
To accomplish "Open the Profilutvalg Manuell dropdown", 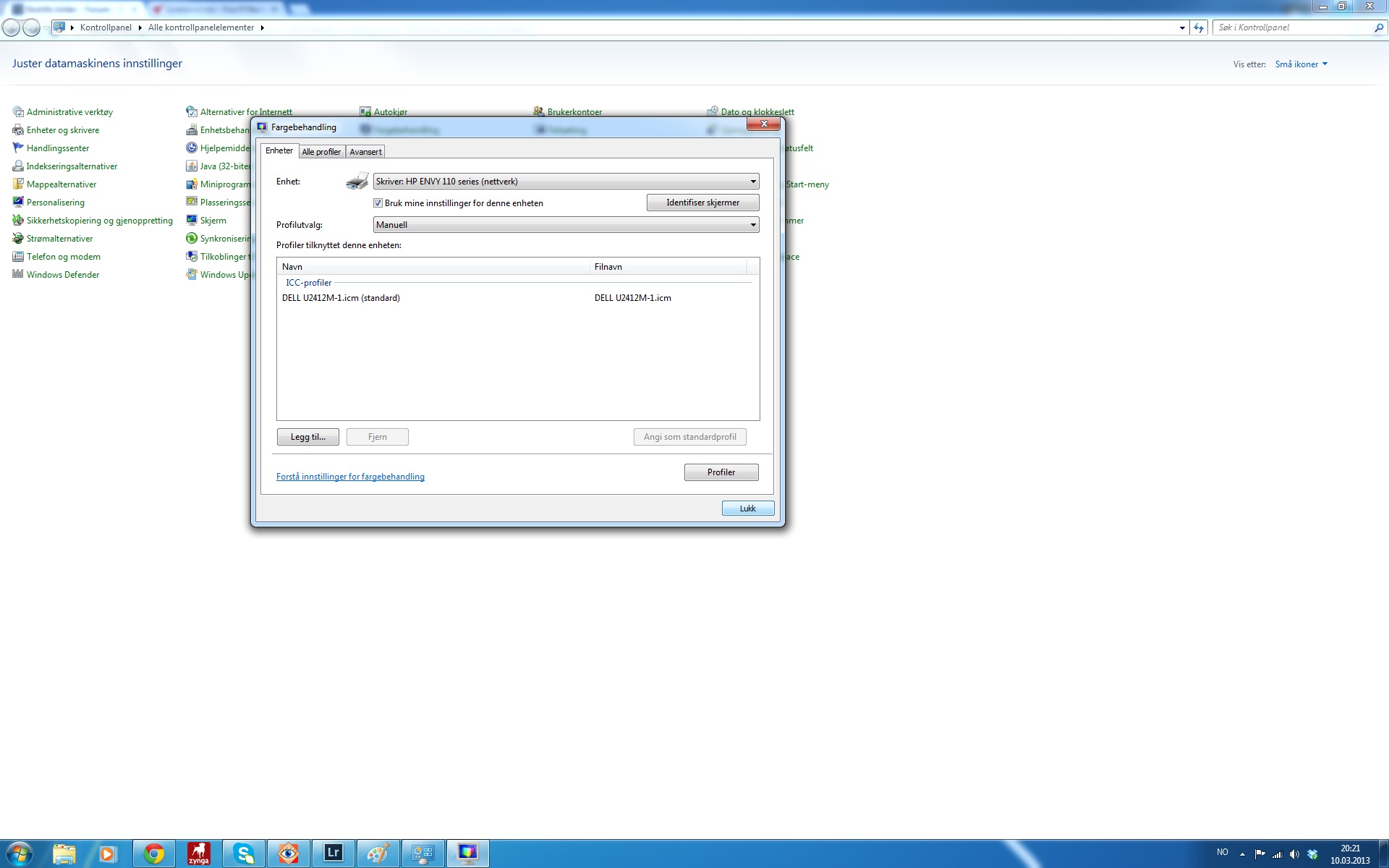I will [x=566, y=225].
